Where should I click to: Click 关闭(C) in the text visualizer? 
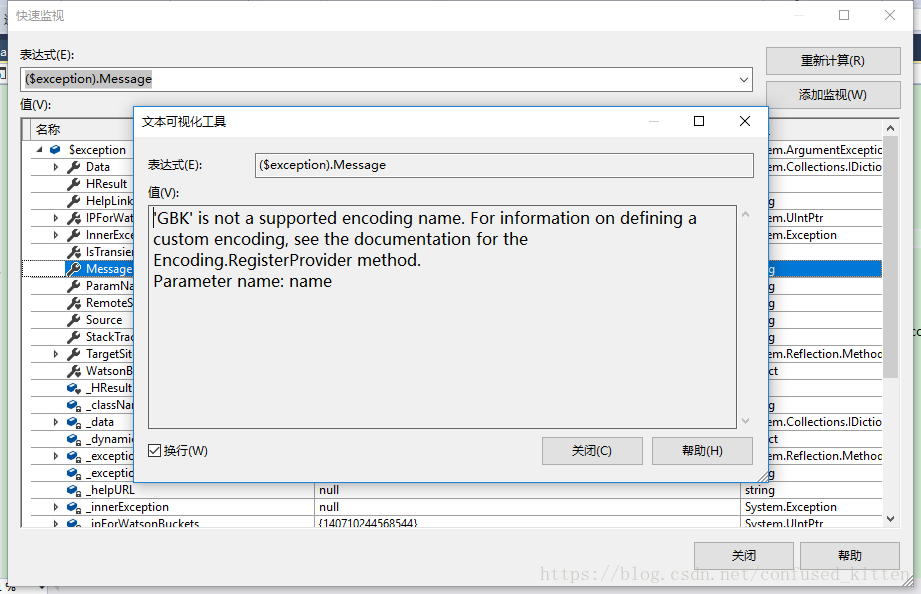point(592,451)
